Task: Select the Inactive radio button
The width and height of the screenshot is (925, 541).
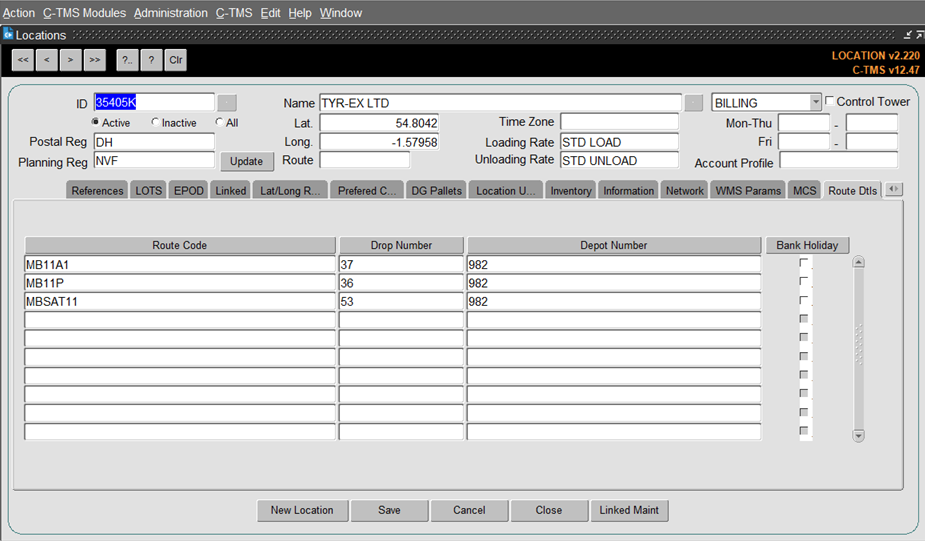Action: (x=155, y=122)
